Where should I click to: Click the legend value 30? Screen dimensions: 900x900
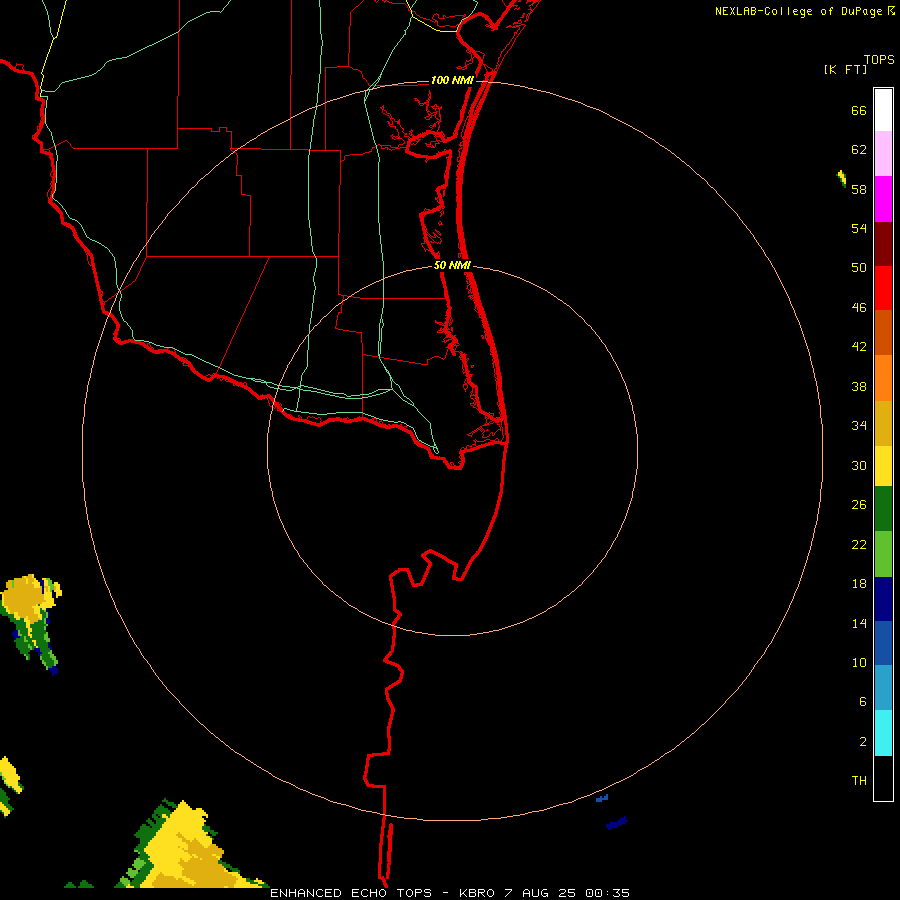[x=859, y=465]
